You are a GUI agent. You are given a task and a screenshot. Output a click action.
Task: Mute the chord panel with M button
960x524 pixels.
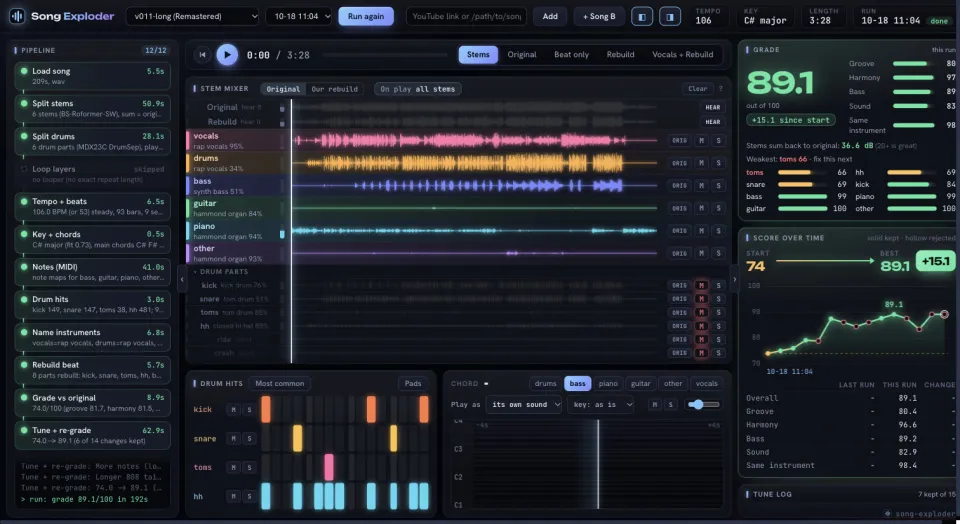pyautogui.click(x=655, y=405)
